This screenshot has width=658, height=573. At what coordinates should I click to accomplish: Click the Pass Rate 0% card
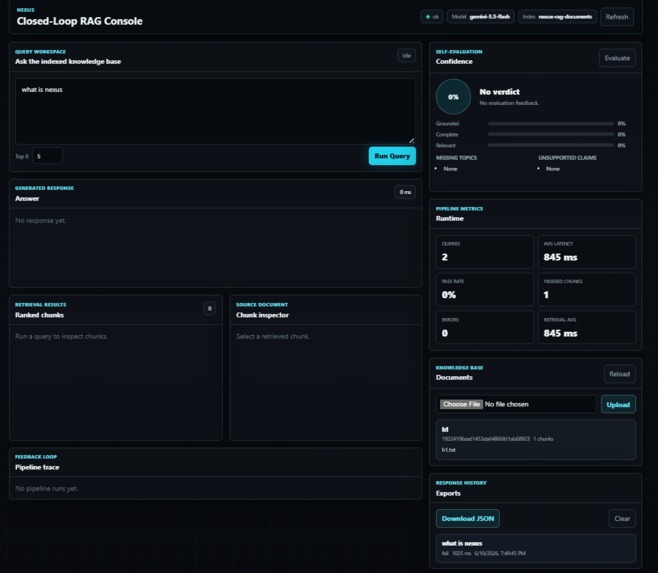click(x=485, y=290)
